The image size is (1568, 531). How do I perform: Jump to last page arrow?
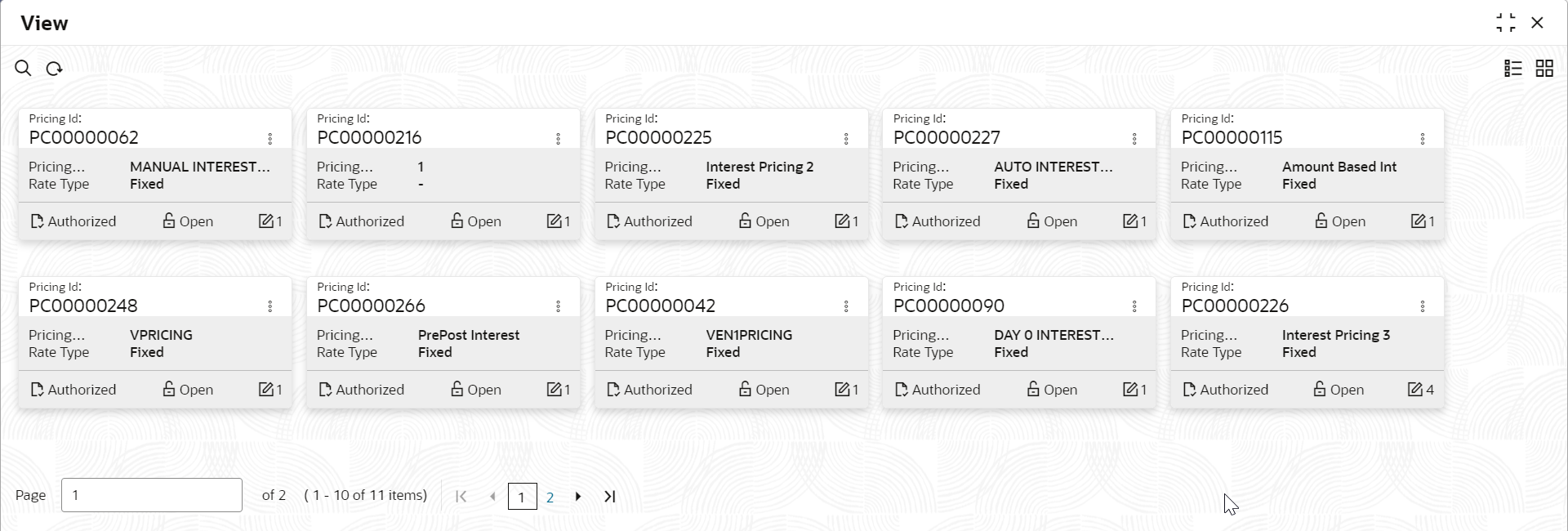[x=610, y=497]
